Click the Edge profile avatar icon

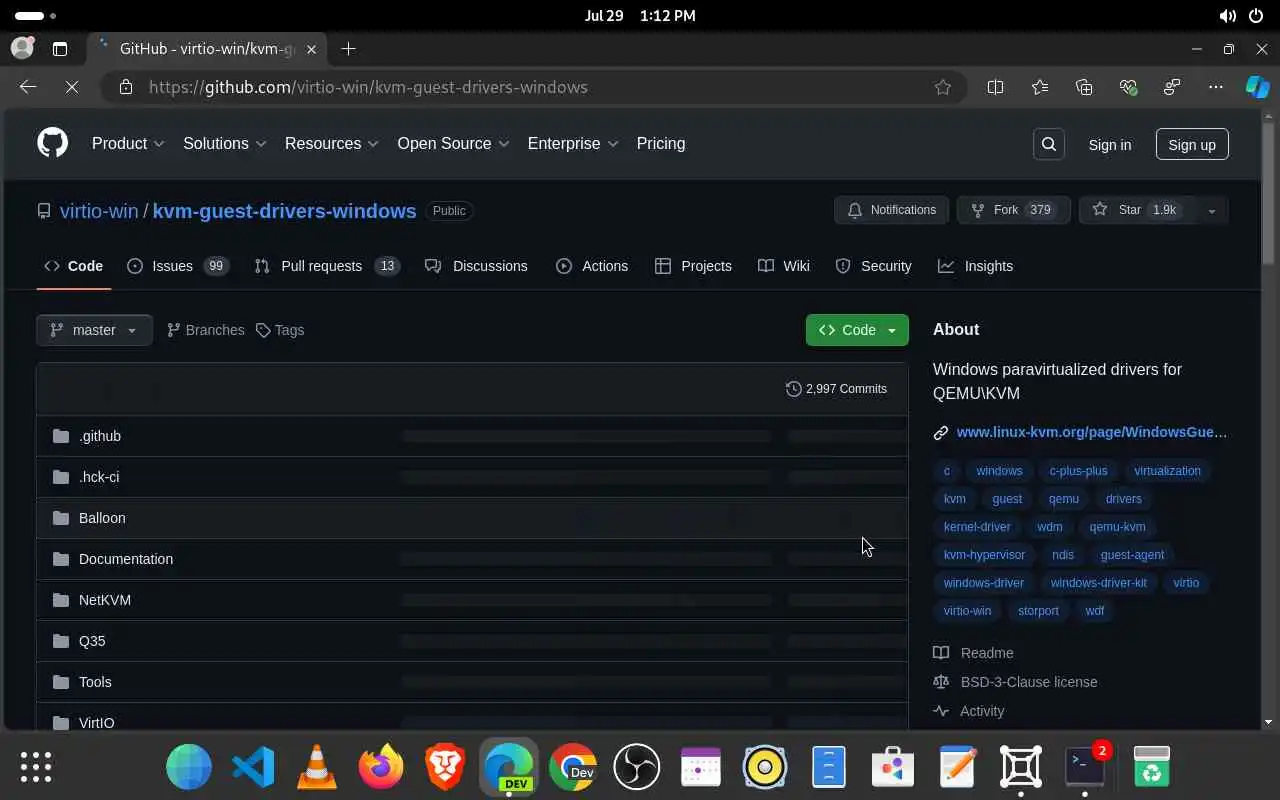(22, 48)
